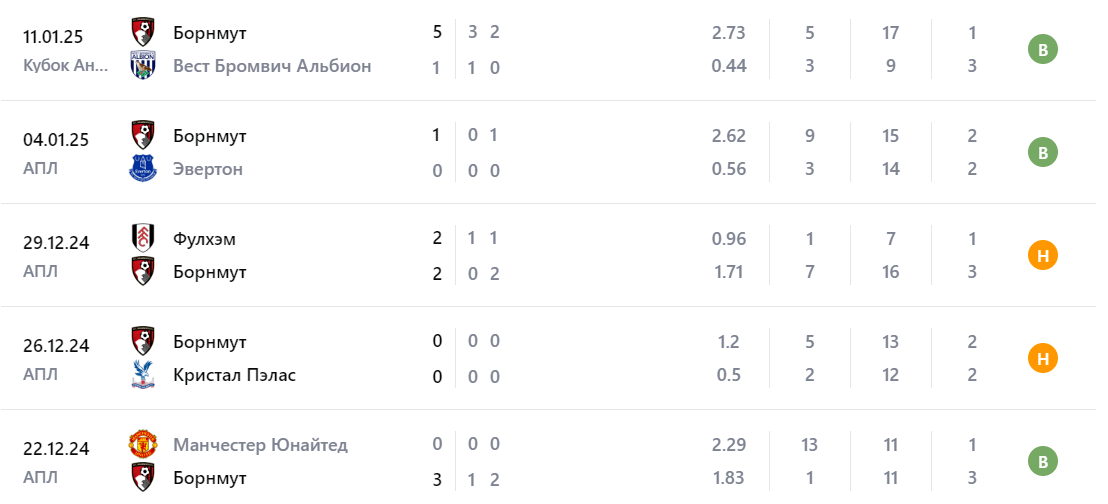Click the Everton club crest
The height and width of the screenshot is (504, 1108).
pyautogui.click(x=143, y=169)
